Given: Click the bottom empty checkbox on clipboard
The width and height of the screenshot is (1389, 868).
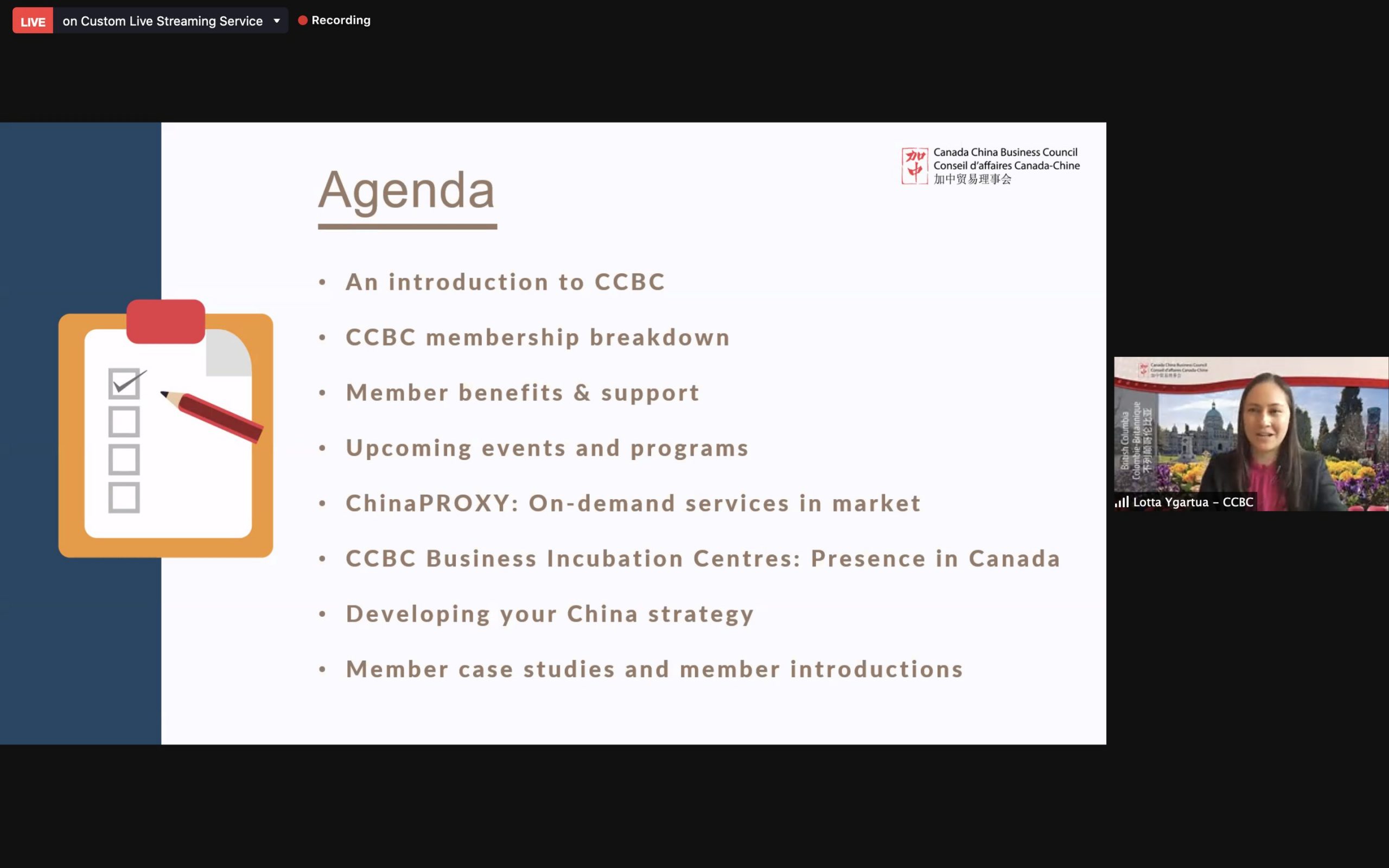Looking at the screenshot, I should click(124, 497).
